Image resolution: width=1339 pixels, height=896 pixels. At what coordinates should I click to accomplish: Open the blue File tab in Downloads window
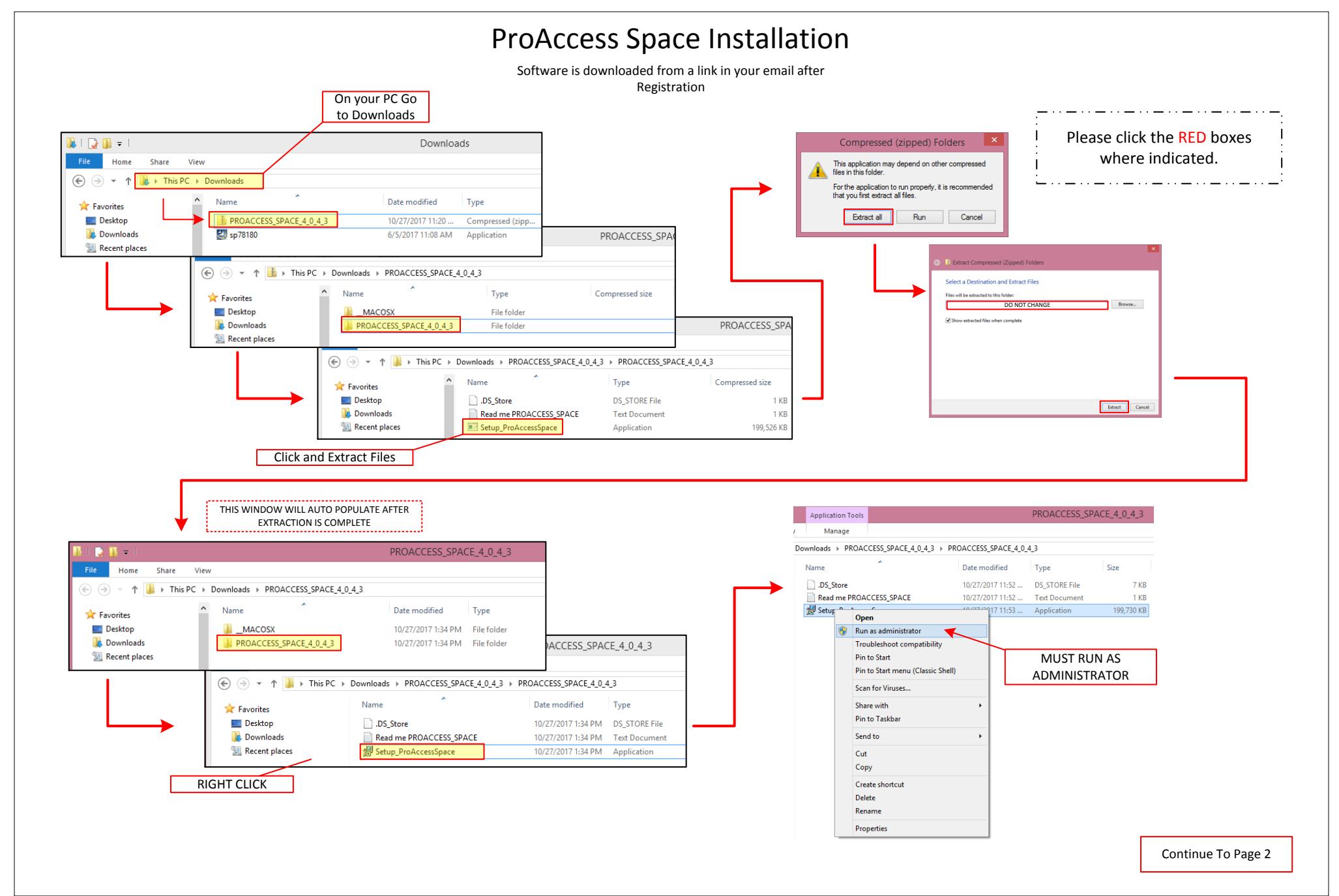point(84,162)
